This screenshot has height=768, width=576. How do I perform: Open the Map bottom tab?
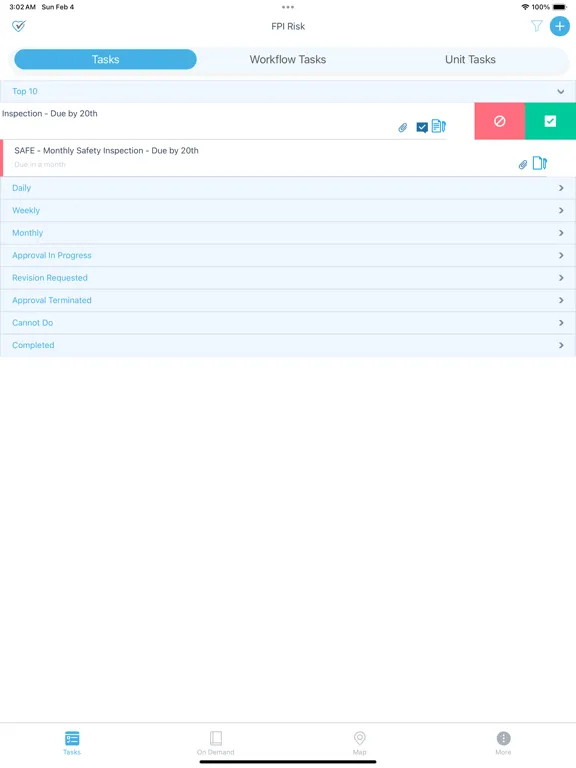point(360,743)
